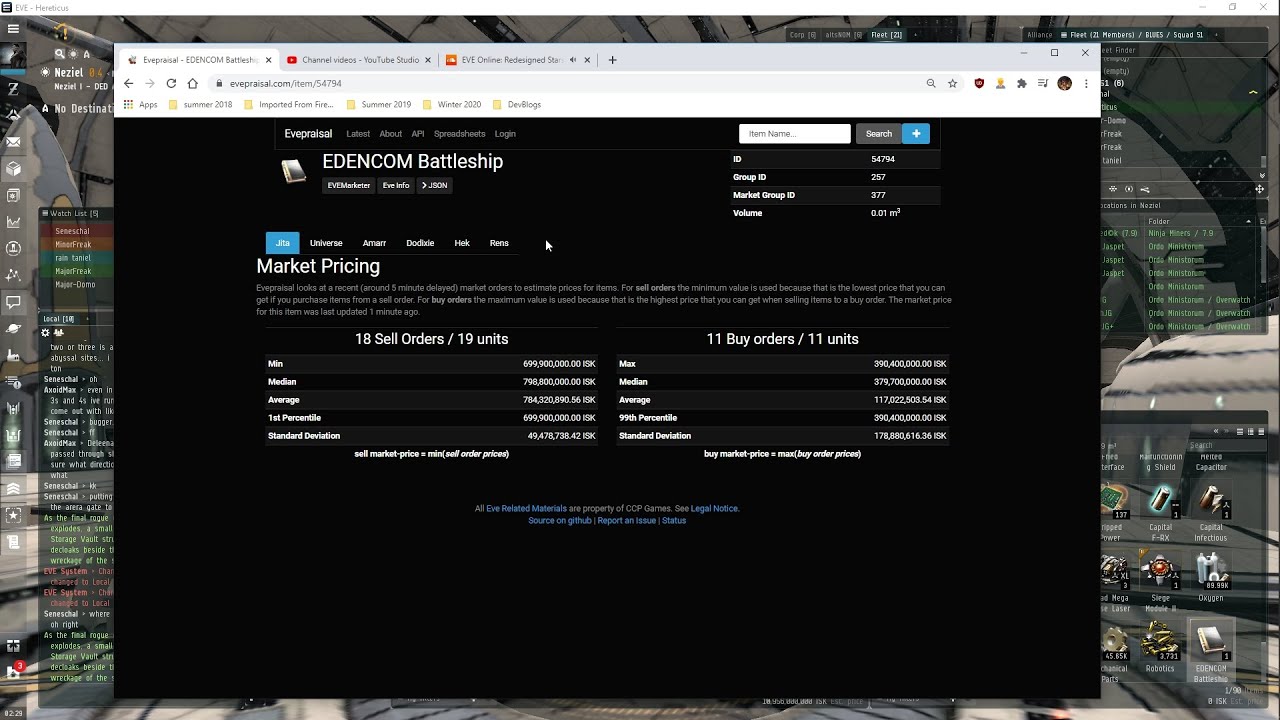
Task: Open the Legal Notice link
Action: coord(714,508)
